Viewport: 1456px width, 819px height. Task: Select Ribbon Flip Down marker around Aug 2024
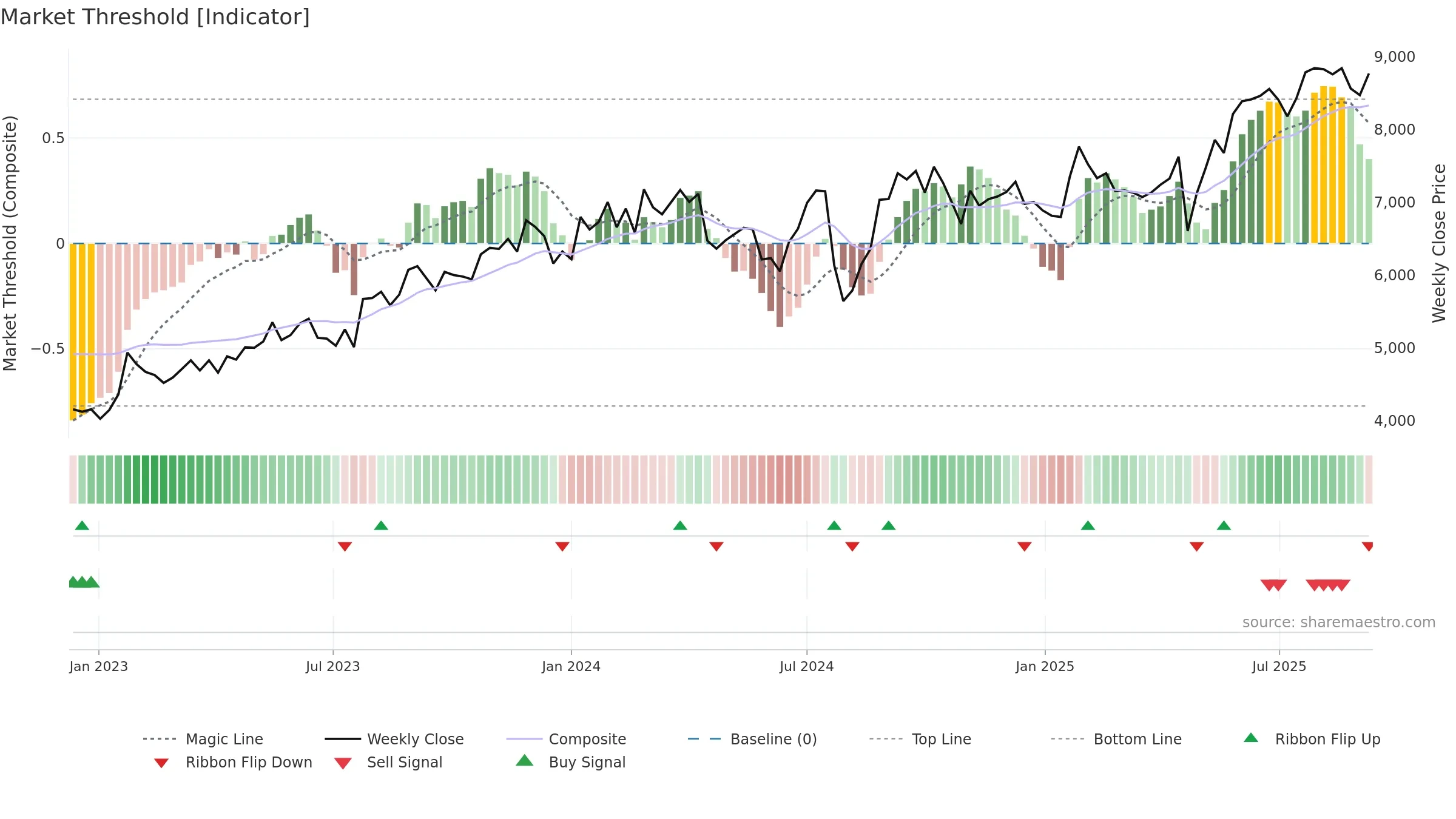pos(852,547)
